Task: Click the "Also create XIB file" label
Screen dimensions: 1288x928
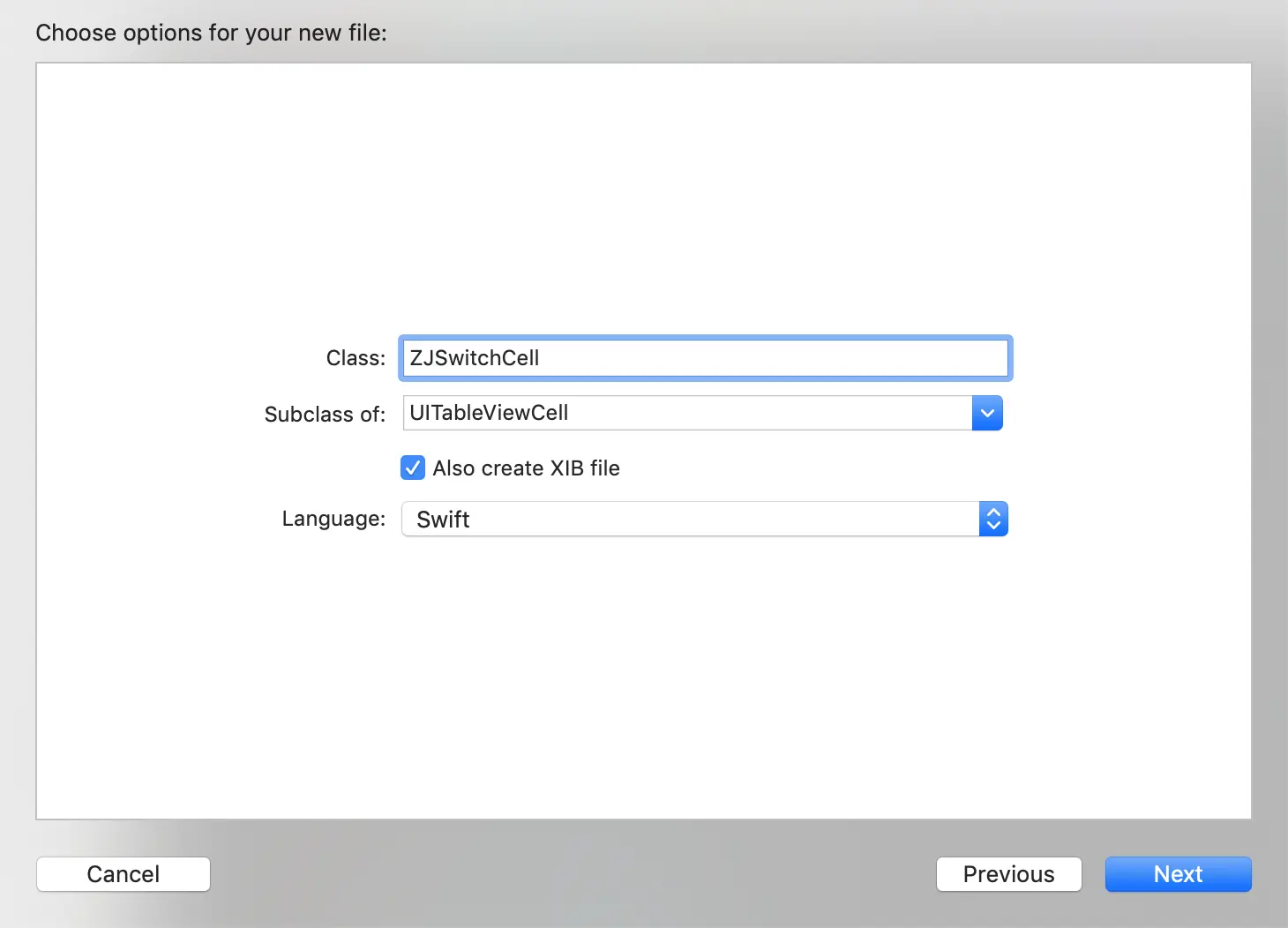Action: 526,468
